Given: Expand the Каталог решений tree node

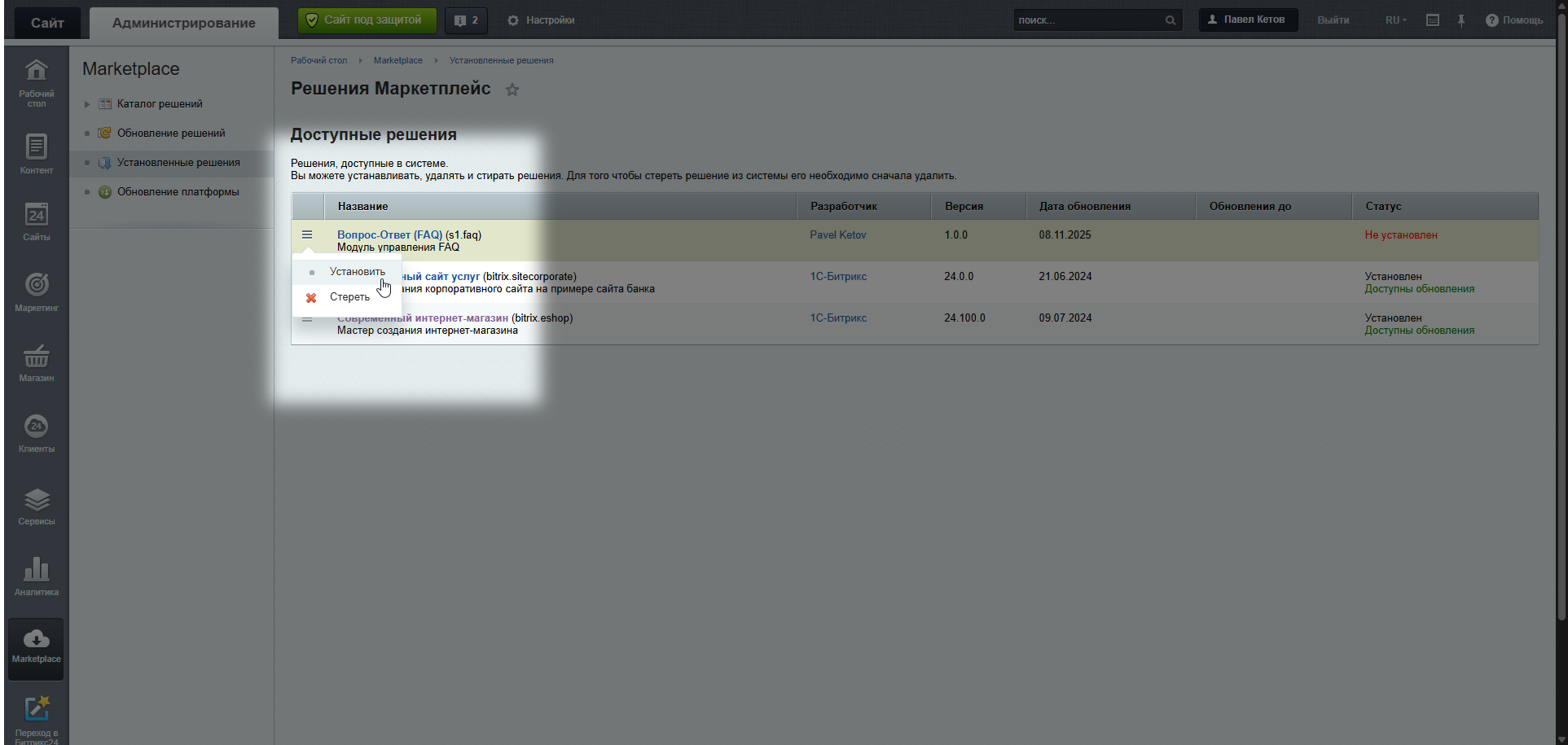Looking at the screenshot, I should [x=87, y=104].
